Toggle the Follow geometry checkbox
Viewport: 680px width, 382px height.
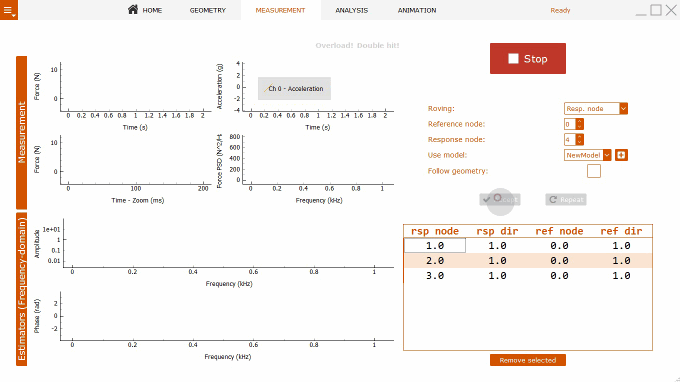[594, 171]
